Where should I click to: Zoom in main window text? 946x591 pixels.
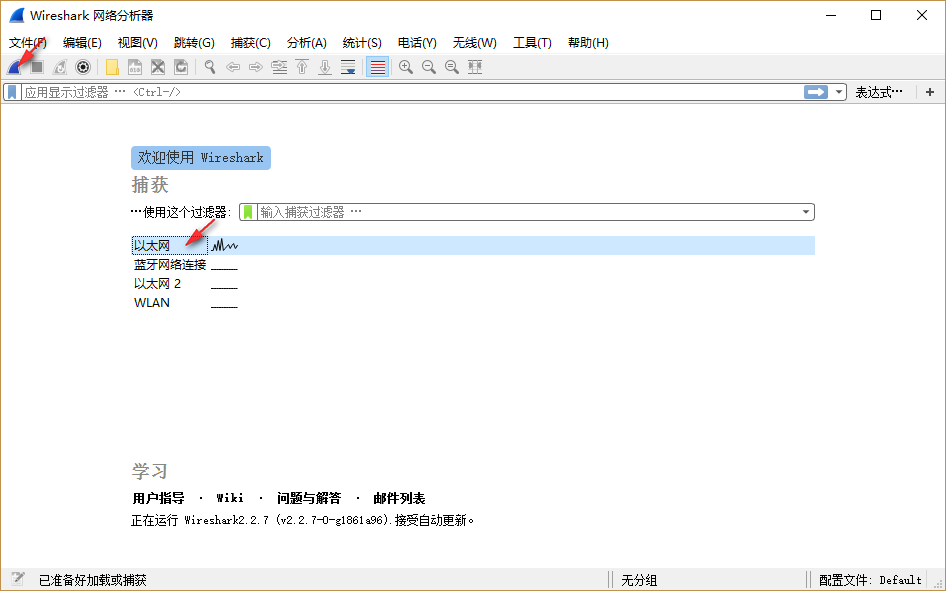406,67
